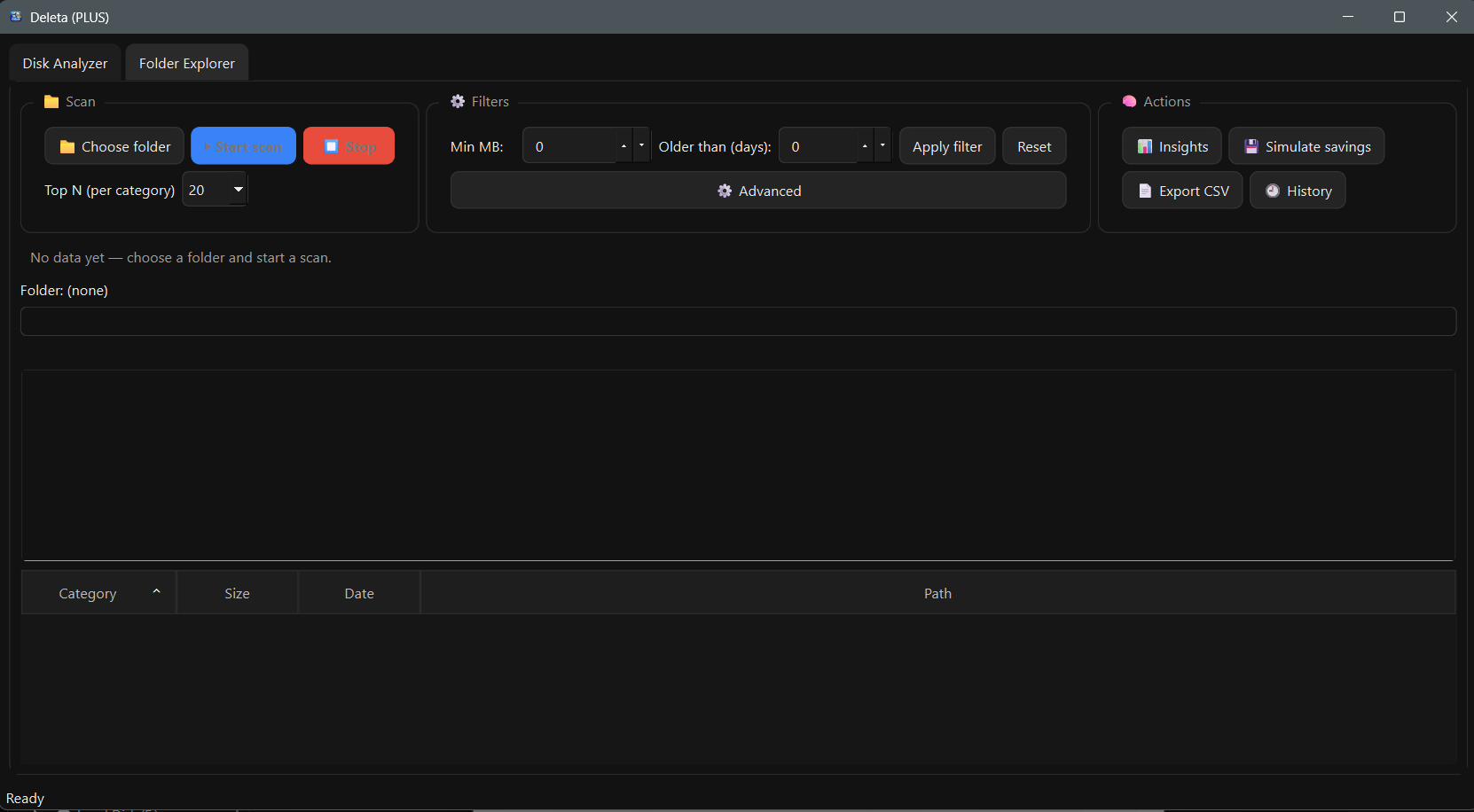This screenshot has width=1474, height=812.
Task: Click the 'Ready' status bar text
Action: click(25, 799)
